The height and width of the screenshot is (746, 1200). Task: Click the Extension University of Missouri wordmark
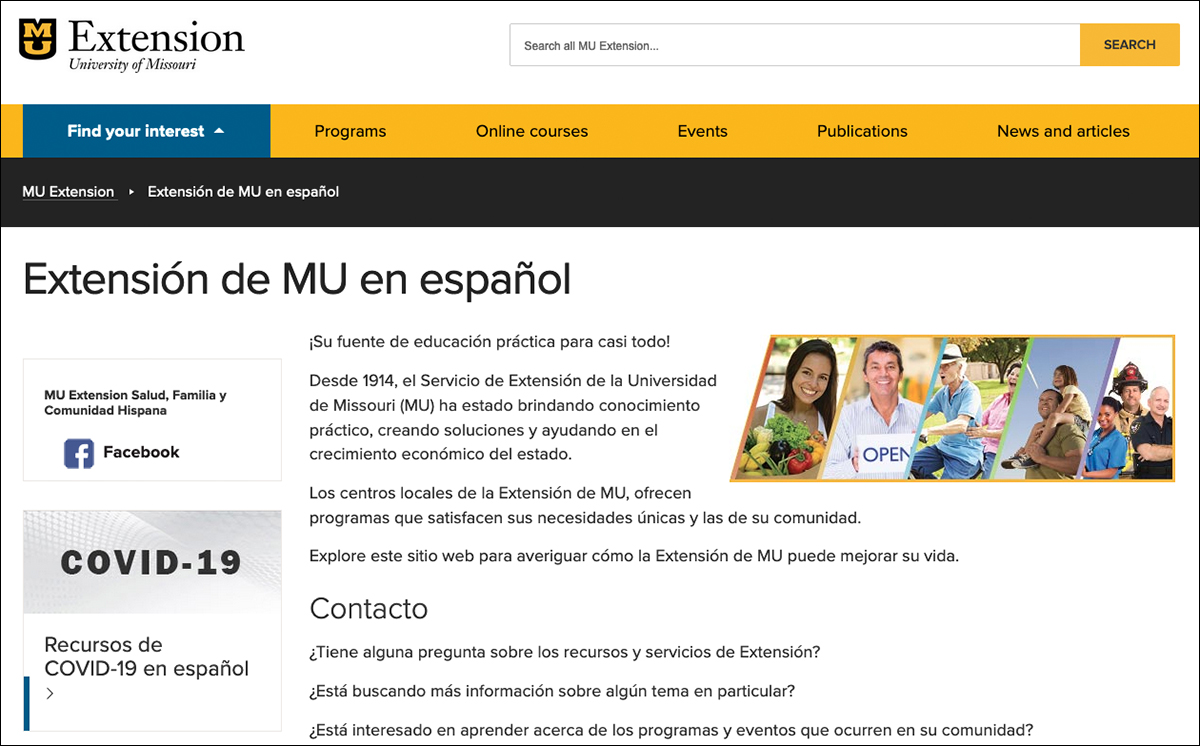point(156,46)
